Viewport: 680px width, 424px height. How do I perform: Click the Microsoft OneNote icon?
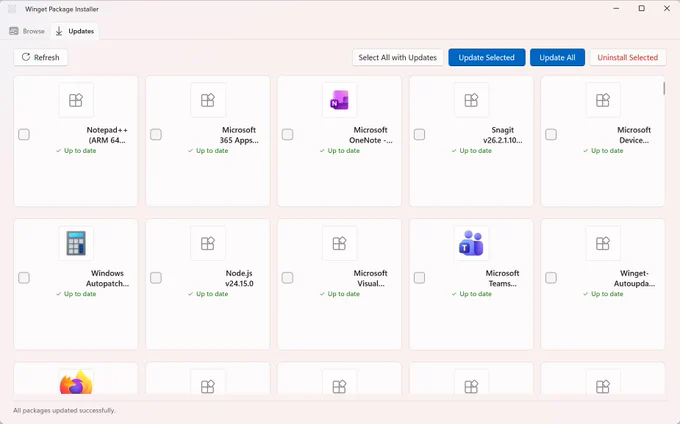coord(340,100)
